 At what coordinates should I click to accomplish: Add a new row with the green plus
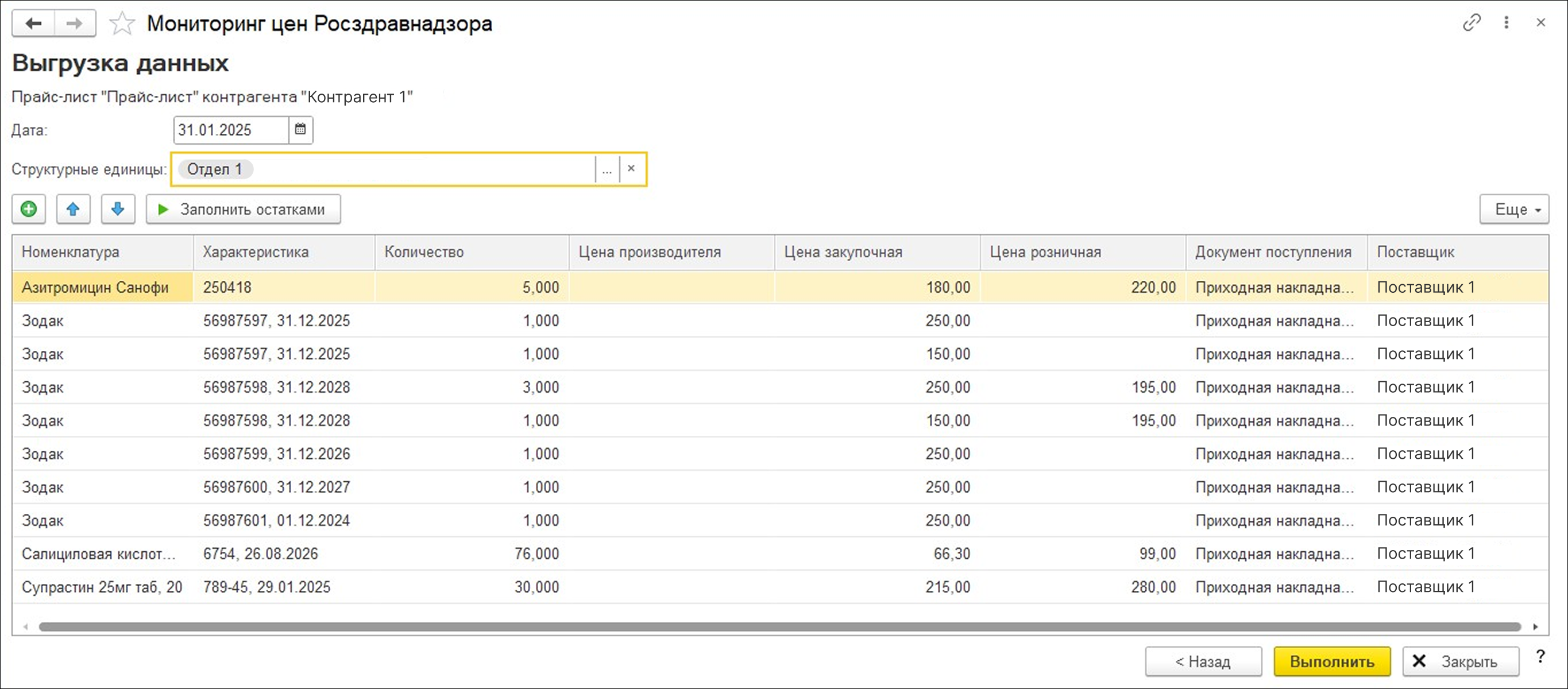pos(29,210)
